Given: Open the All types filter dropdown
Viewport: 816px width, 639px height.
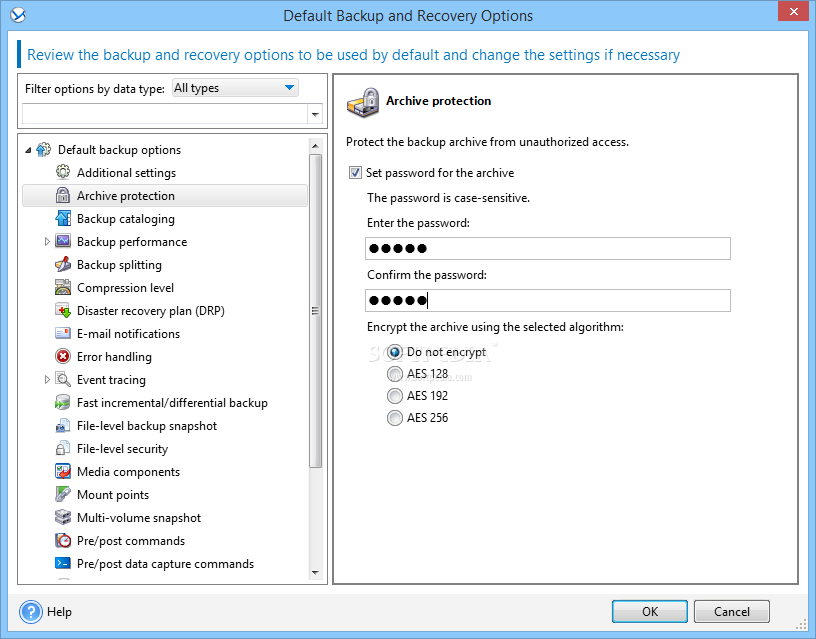Looking at the screenshot, I should (235, 88).
